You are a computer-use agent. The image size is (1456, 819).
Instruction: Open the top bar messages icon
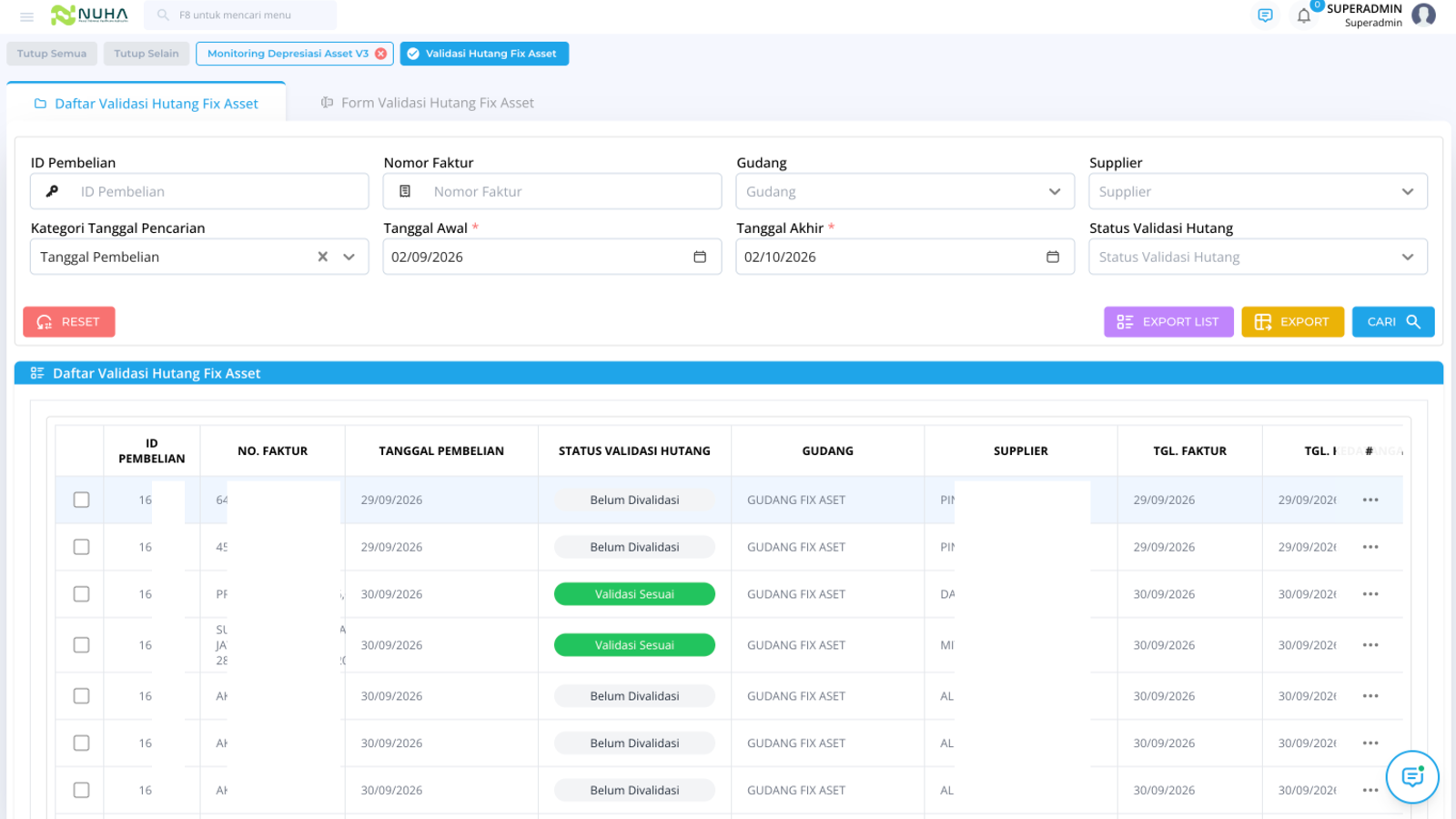click(x=1265, y=15)
